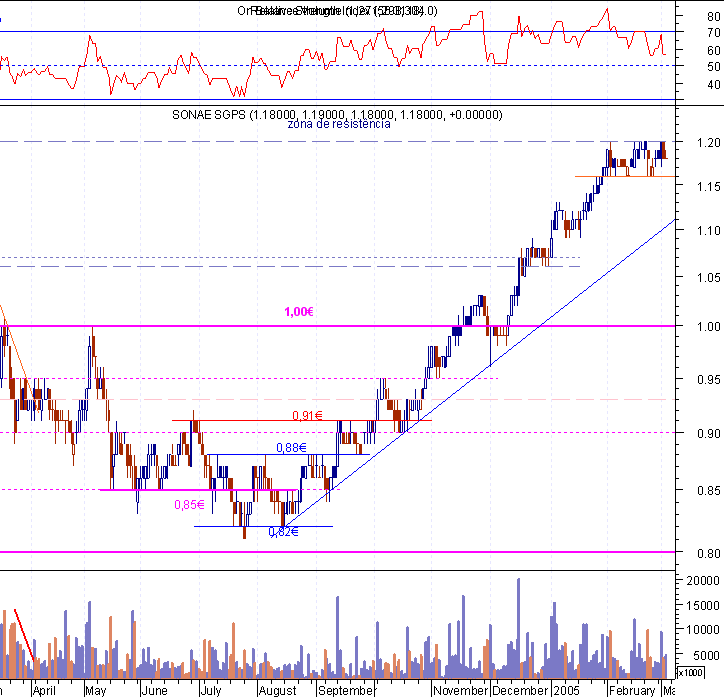Select the 0,88€ blue level label
This screenshot has width=724, height=697.
tap(291, 448)
